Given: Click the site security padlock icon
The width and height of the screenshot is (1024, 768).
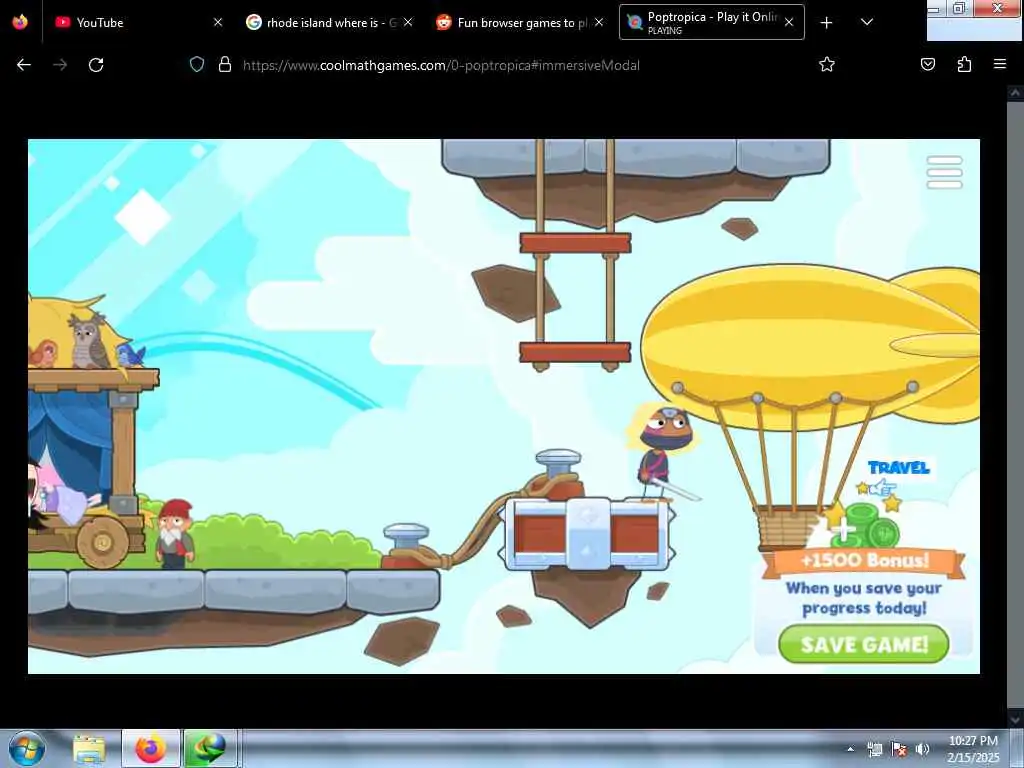Looking at the screenshot, I should click(225, 65).
